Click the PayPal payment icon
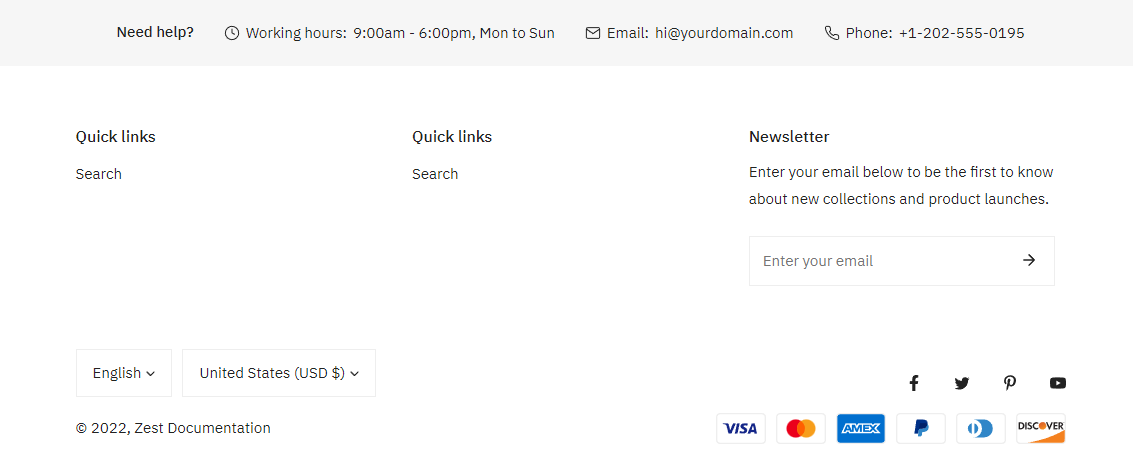Screen dimensions: 1133x458 (x=921, y=429)
